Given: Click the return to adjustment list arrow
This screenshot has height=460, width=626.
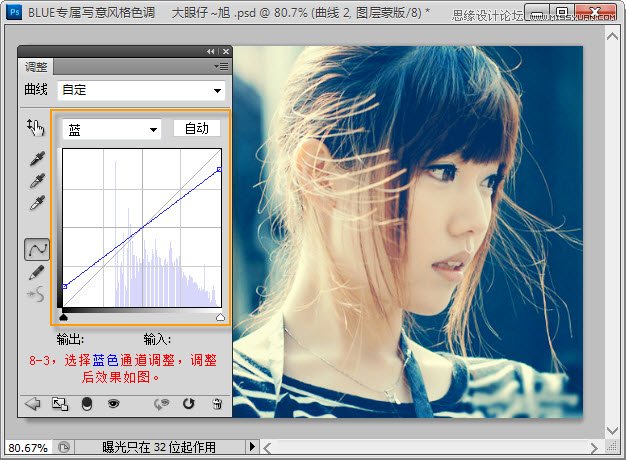Looking at the screenshot, I should point(32,404).
